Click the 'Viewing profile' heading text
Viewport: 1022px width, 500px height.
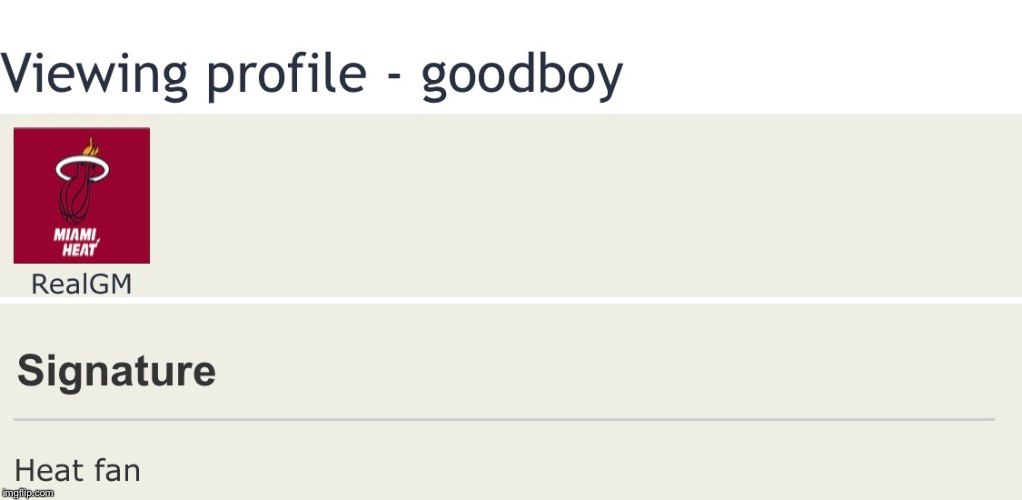point(184,76)
